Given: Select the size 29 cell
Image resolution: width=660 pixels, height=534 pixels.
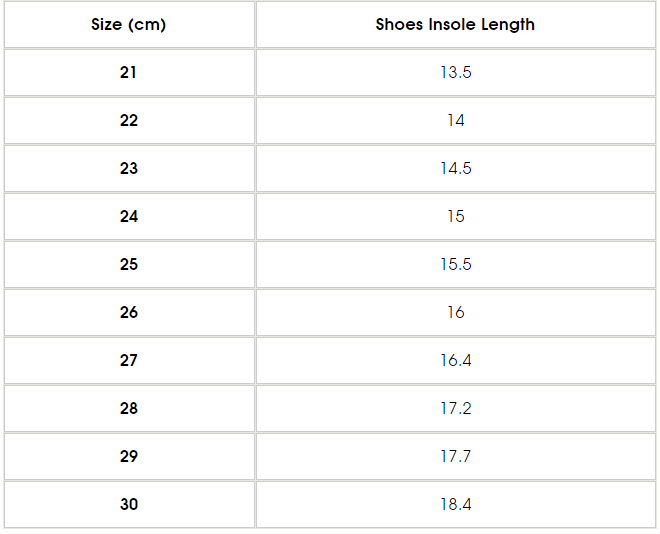Looking at the screenshot, I should coord(129,456).
